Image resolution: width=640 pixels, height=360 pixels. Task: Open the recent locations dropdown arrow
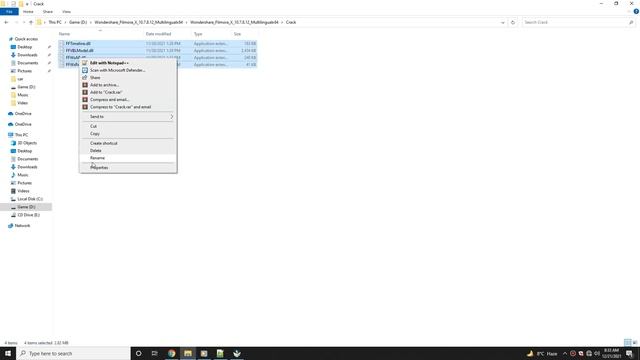coord(24,22)
